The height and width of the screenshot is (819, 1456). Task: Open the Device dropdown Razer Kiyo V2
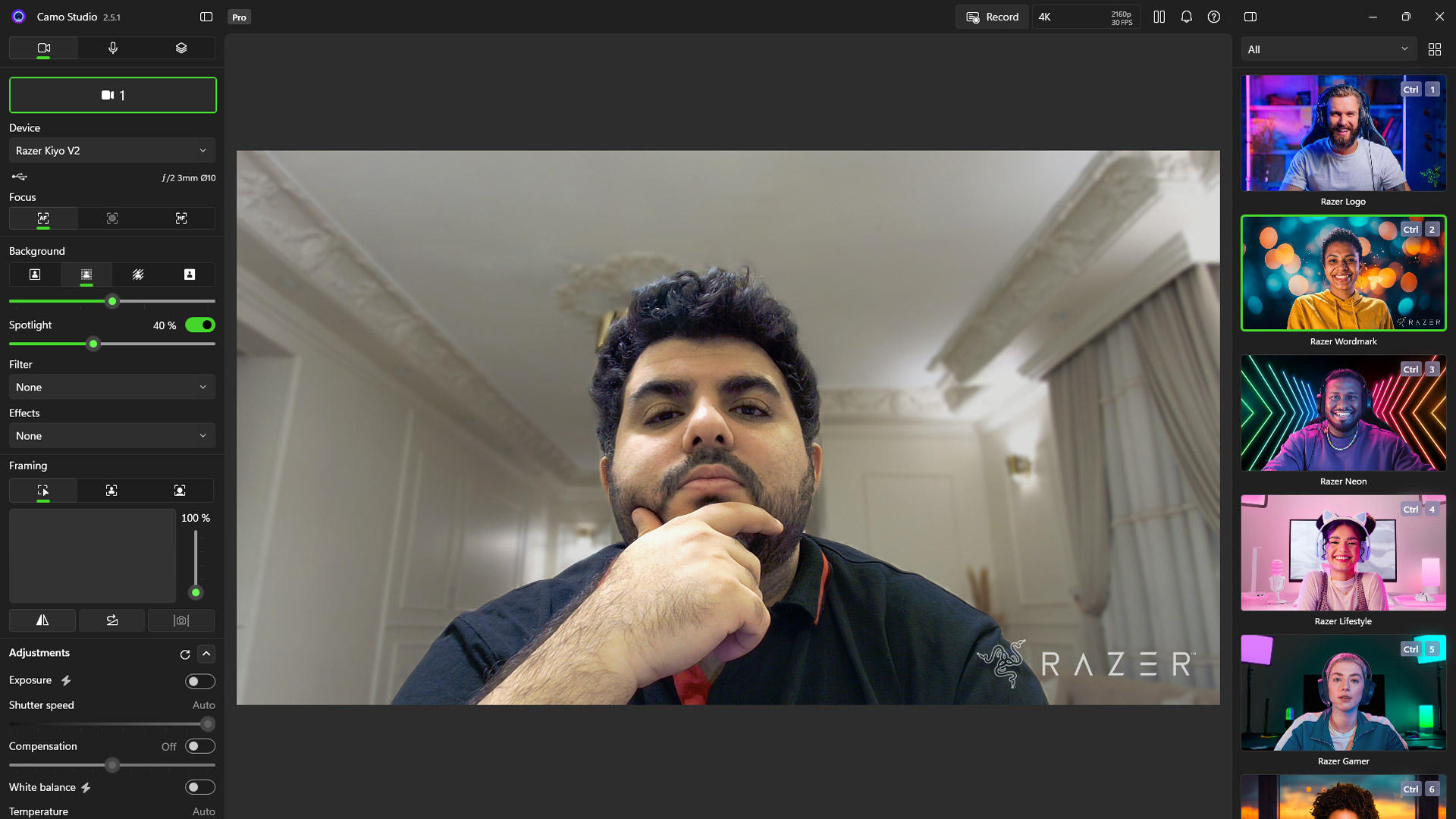[x=112, y=151]
